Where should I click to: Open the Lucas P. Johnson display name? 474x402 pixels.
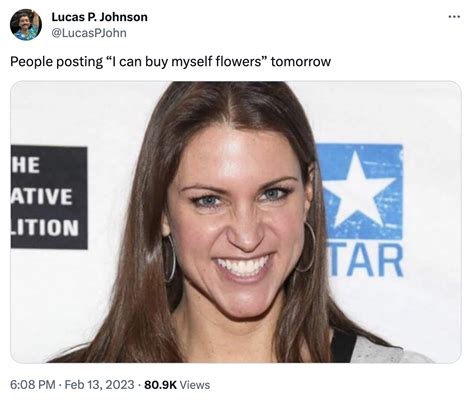[x=99, y=17]
